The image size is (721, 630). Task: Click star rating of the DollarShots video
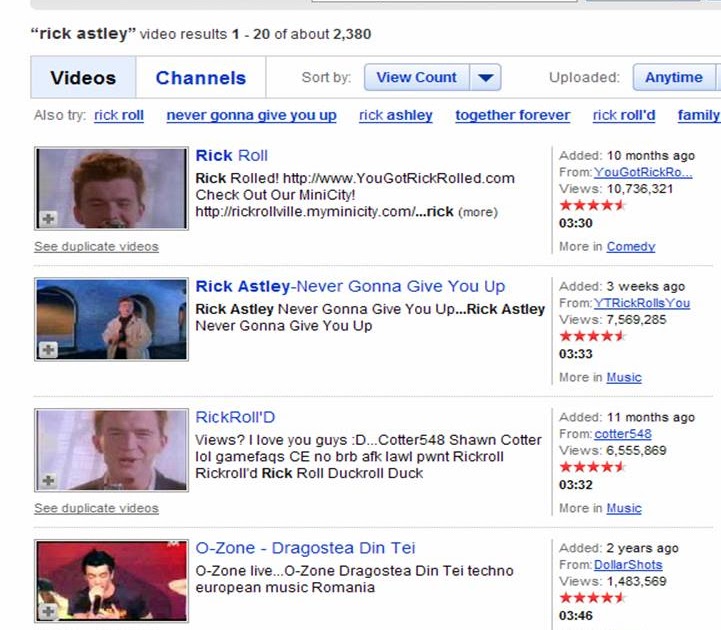point(592,598)
